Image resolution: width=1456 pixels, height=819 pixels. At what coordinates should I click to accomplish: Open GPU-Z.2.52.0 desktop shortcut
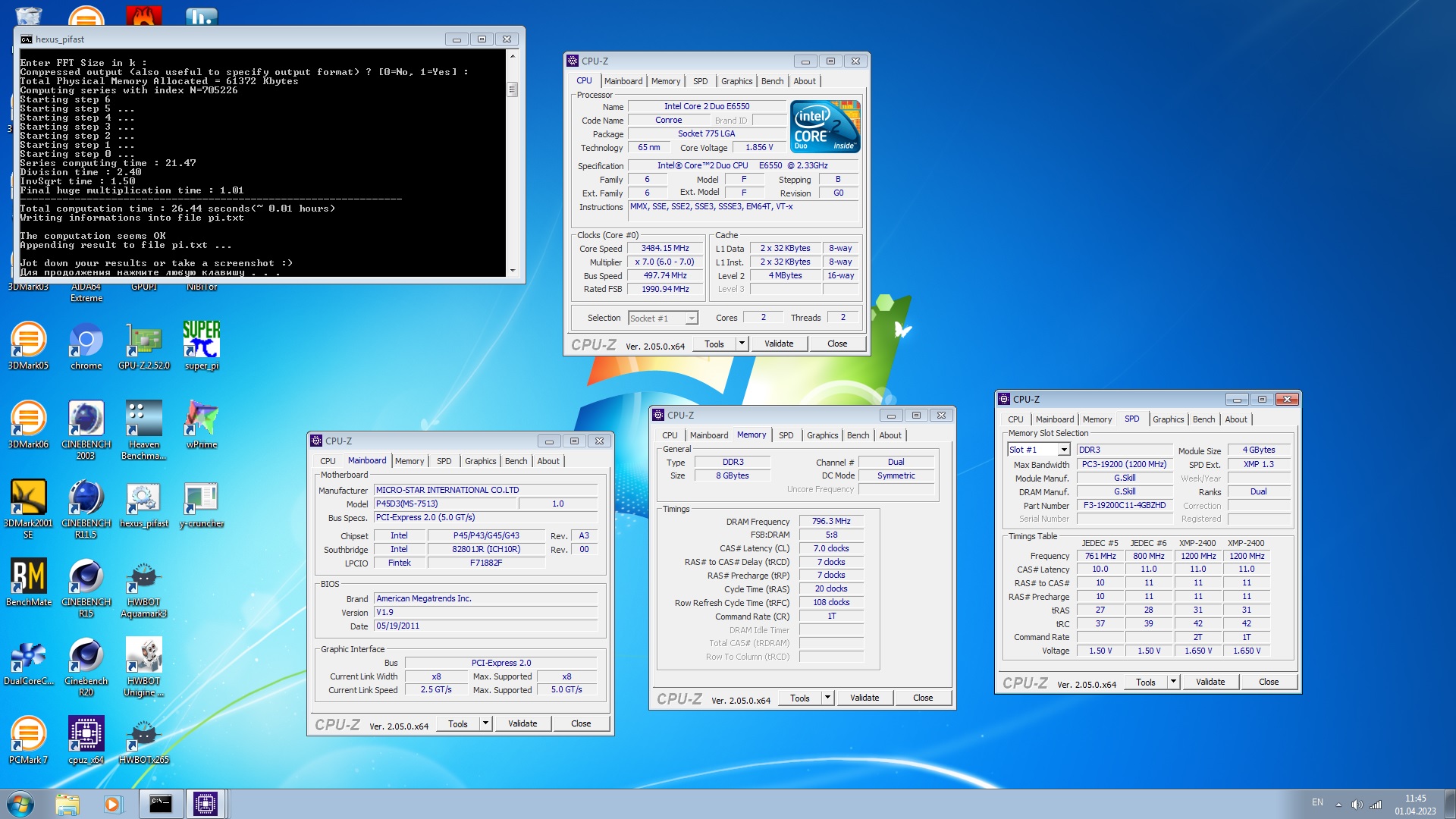(x=144, y=345)
